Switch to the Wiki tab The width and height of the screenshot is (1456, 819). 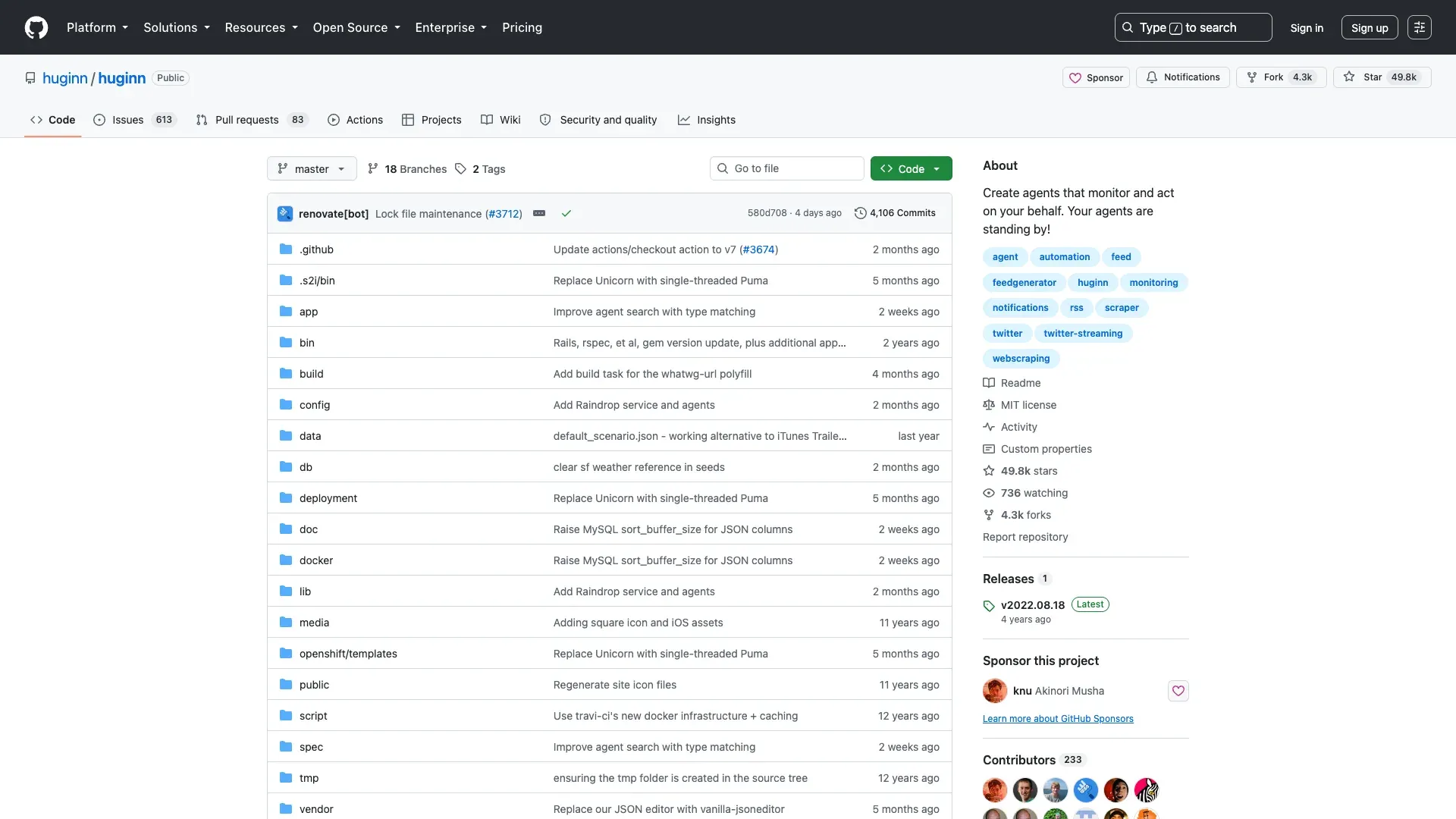(500, 120)
